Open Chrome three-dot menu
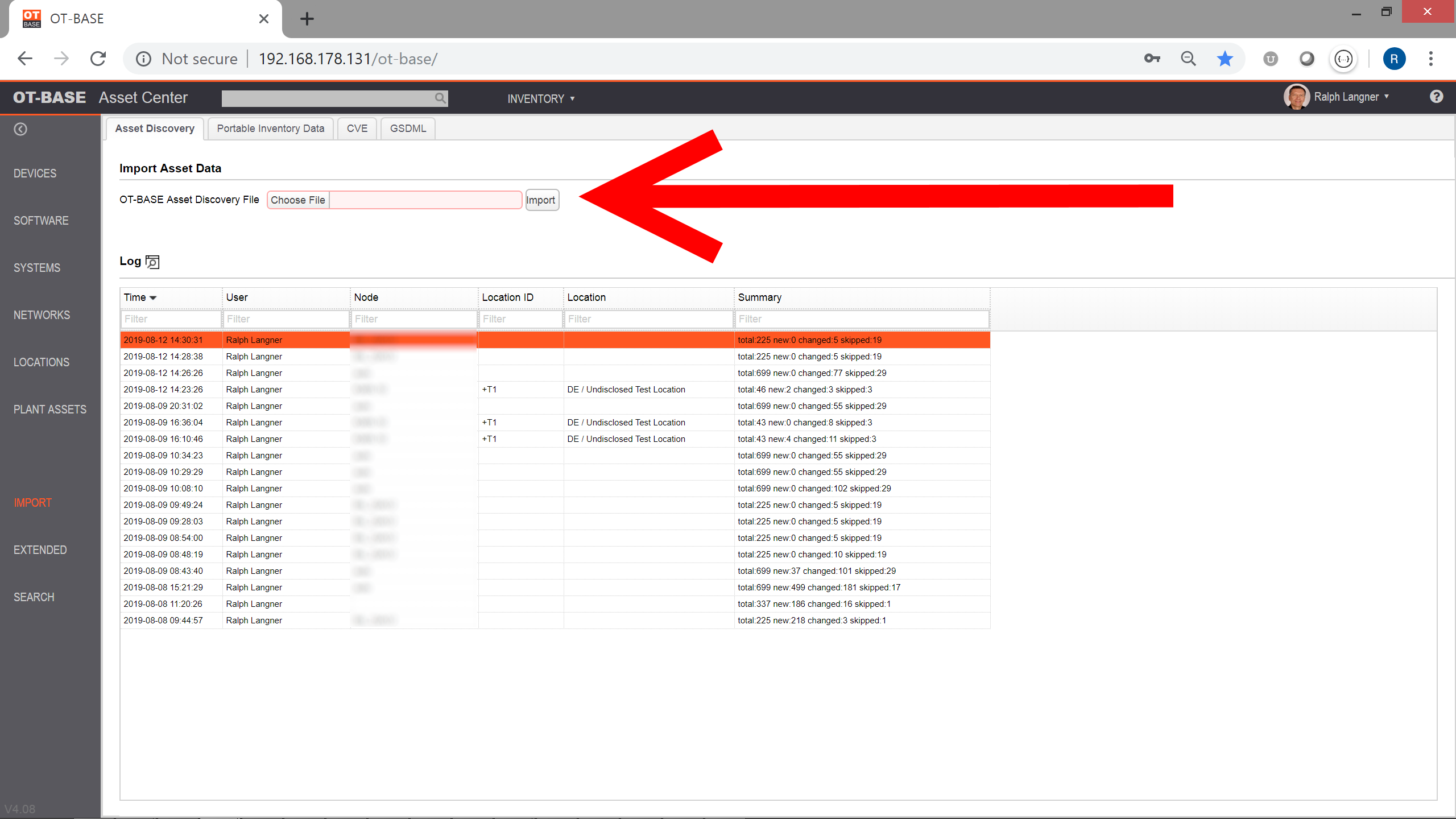 click(x=1430, y=59)
